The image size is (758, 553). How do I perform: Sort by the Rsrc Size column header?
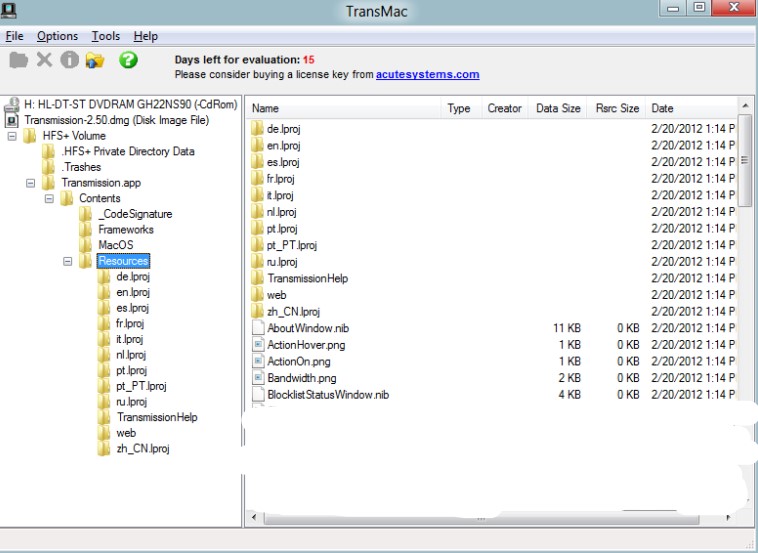(616, 108)
